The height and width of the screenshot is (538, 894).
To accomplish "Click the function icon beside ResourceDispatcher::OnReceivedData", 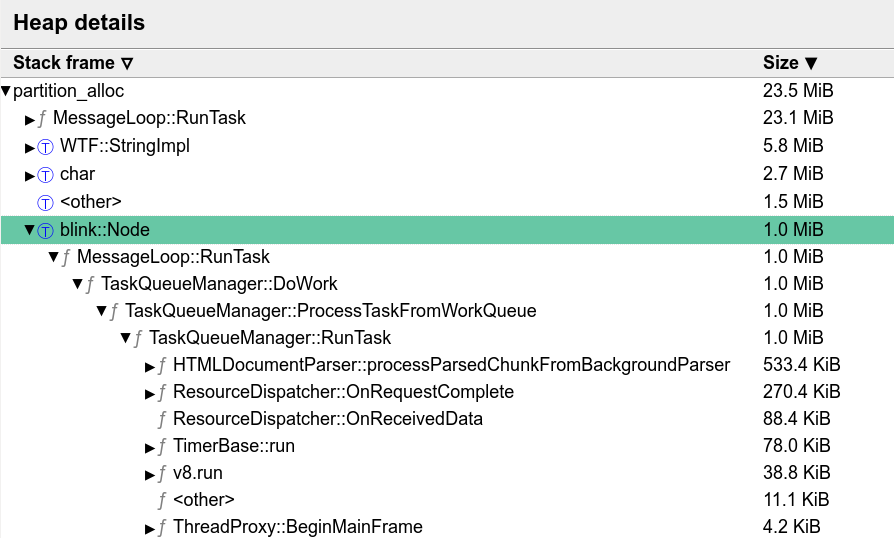I will (x=162, y=419).
